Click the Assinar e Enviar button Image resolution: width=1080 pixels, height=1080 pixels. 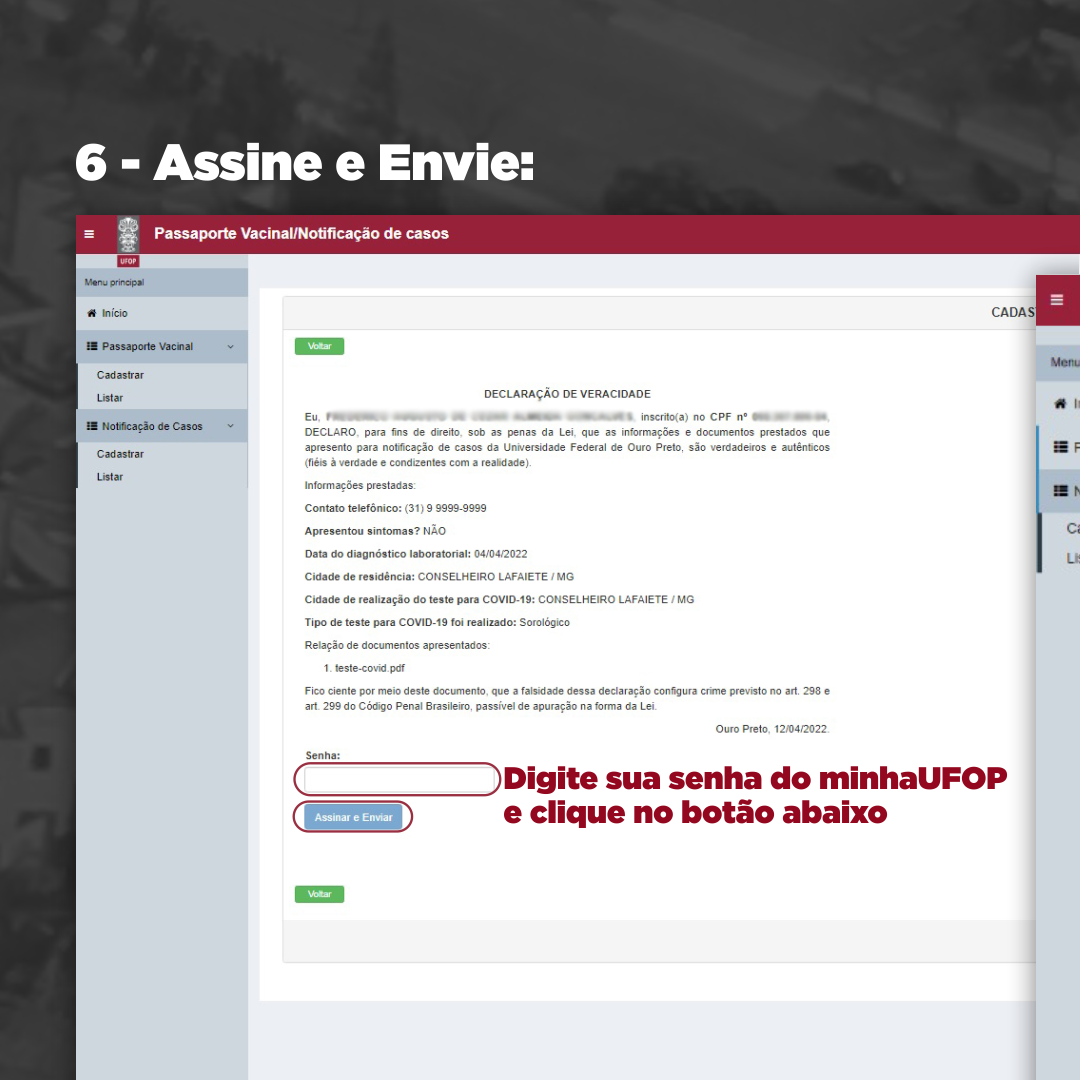click(353, 818)
